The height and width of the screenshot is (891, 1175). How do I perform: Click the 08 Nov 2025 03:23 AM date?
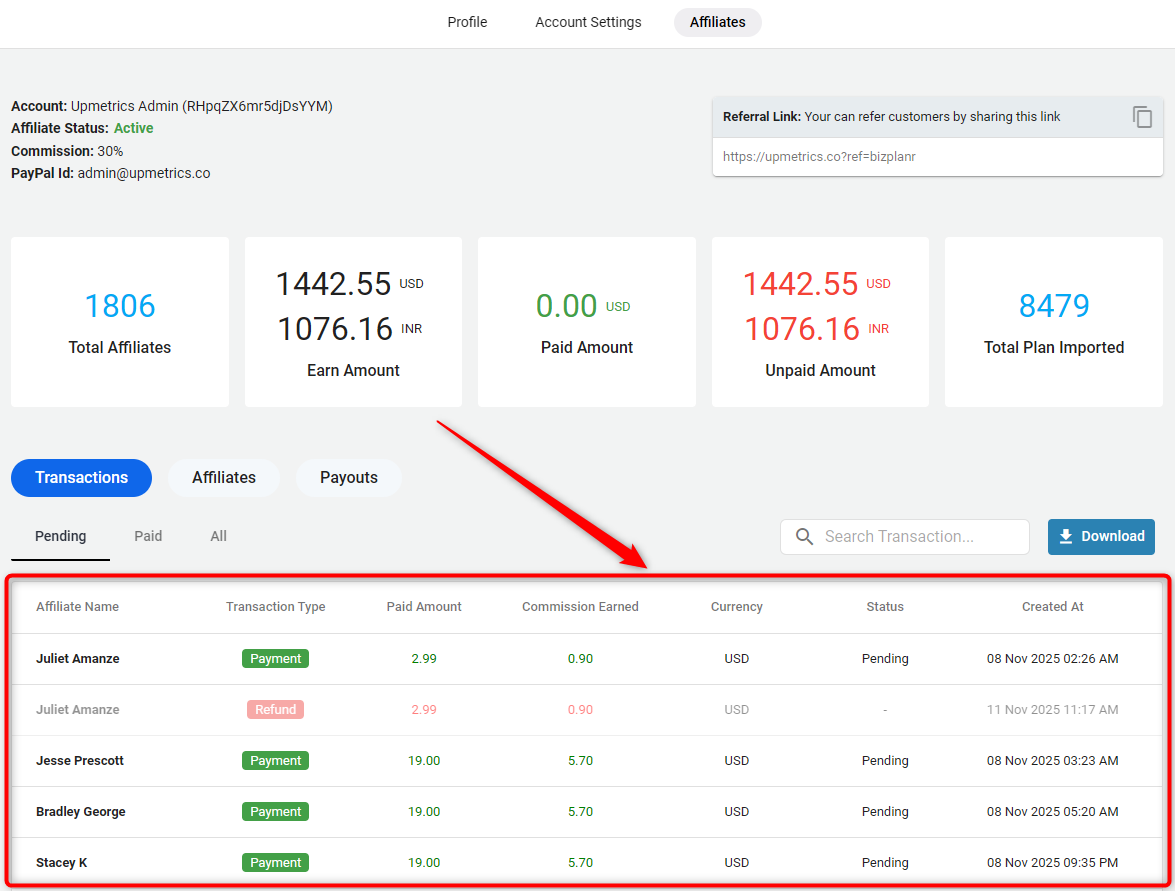(x=1052, y=761)
